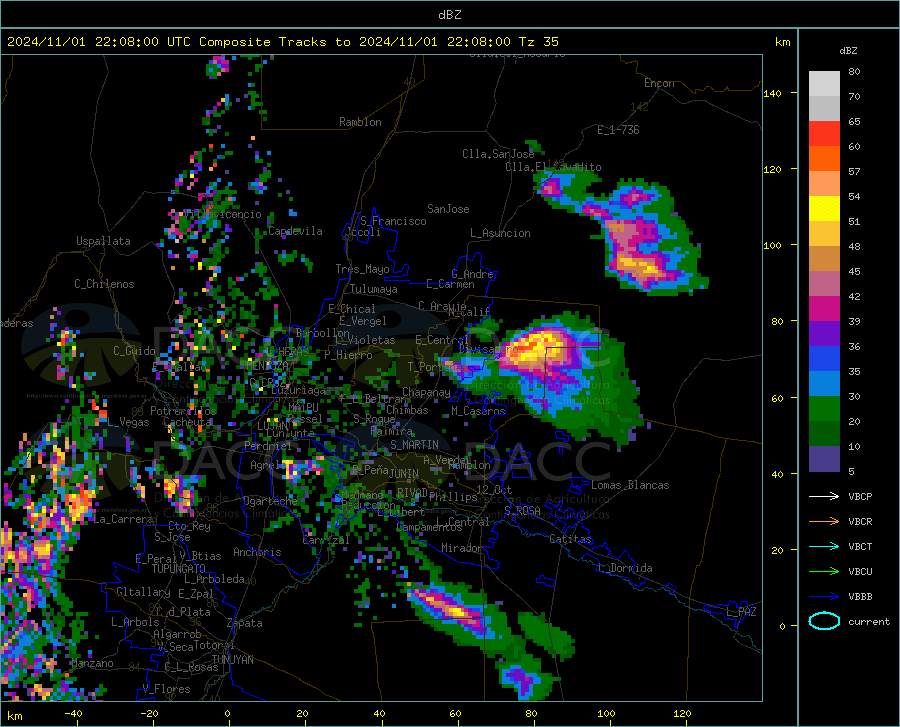Click the cyan 'current' ellipse symbol
Image resolution: width=900 pixels, height=727 pixels.
coord(824,621)
